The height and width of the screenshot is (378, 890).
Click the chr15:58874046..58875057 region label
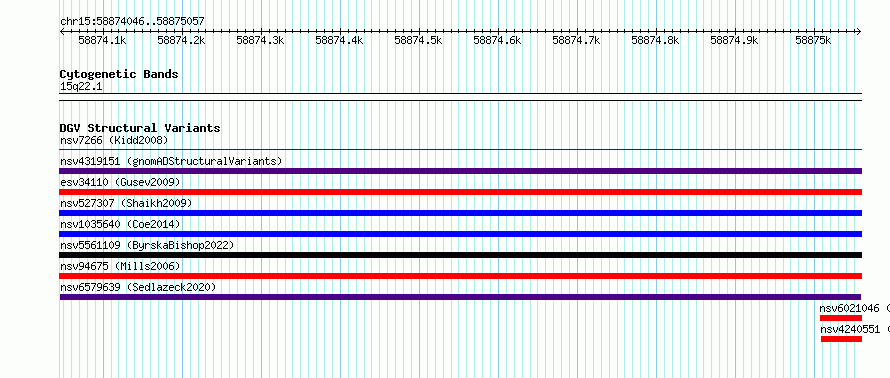click(x=132, y=21)
